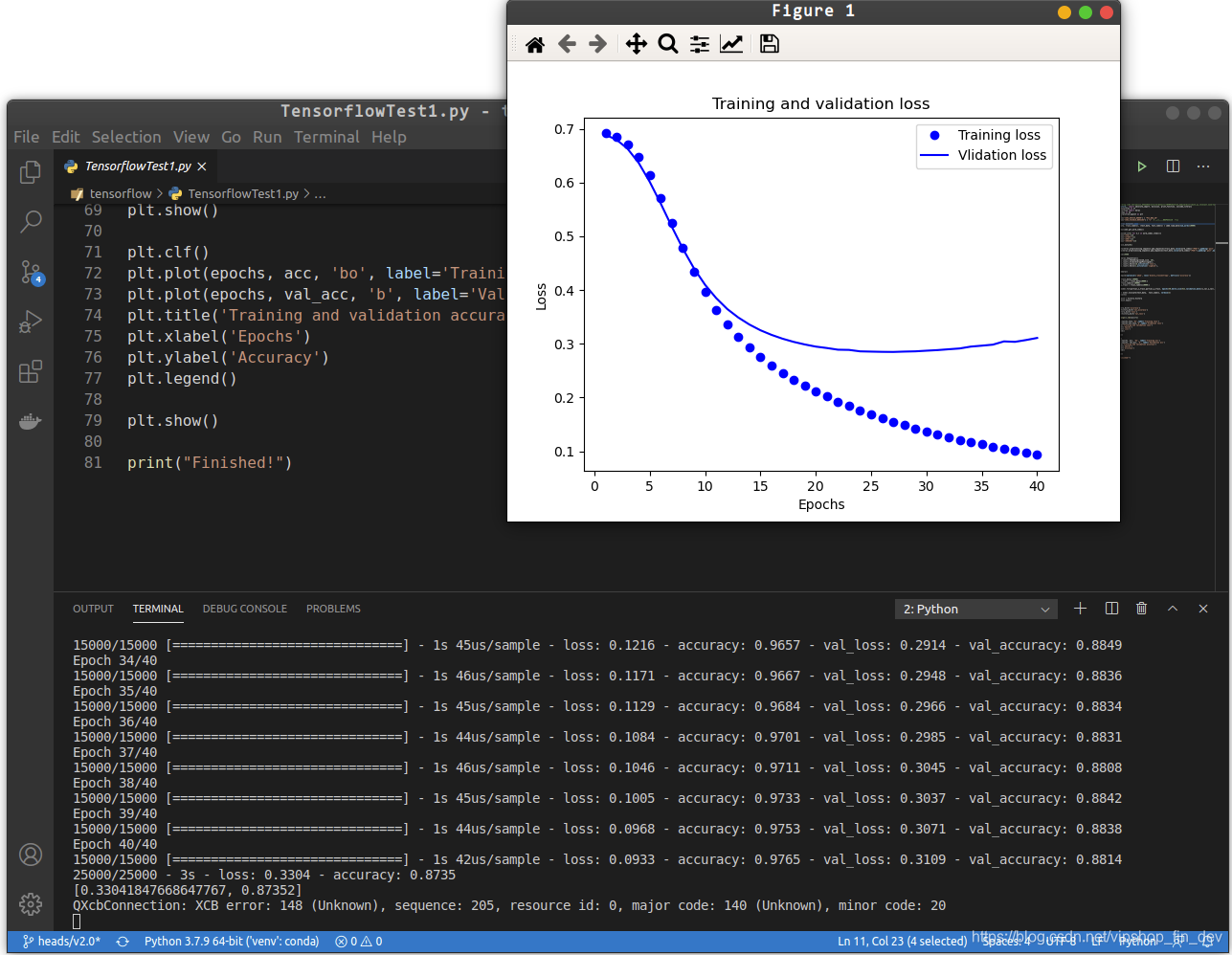This screenshot has height=955, width=1232.
Task: Click line 71 plt.clf() in editor
Action: [x=168, y=253]
